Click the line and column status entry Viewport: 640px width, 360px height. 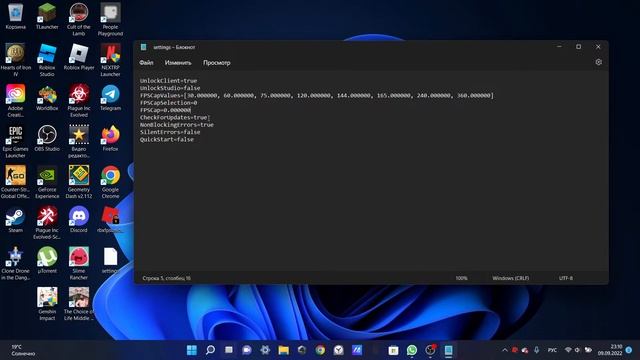coord(167,278)
